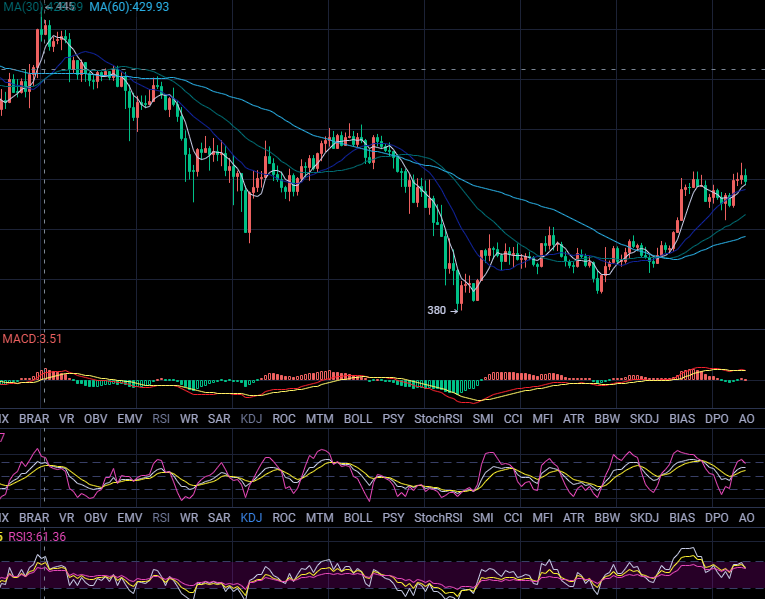
Task: Select ROC indicator under the KDJ pane
Action: pos(284,518)
